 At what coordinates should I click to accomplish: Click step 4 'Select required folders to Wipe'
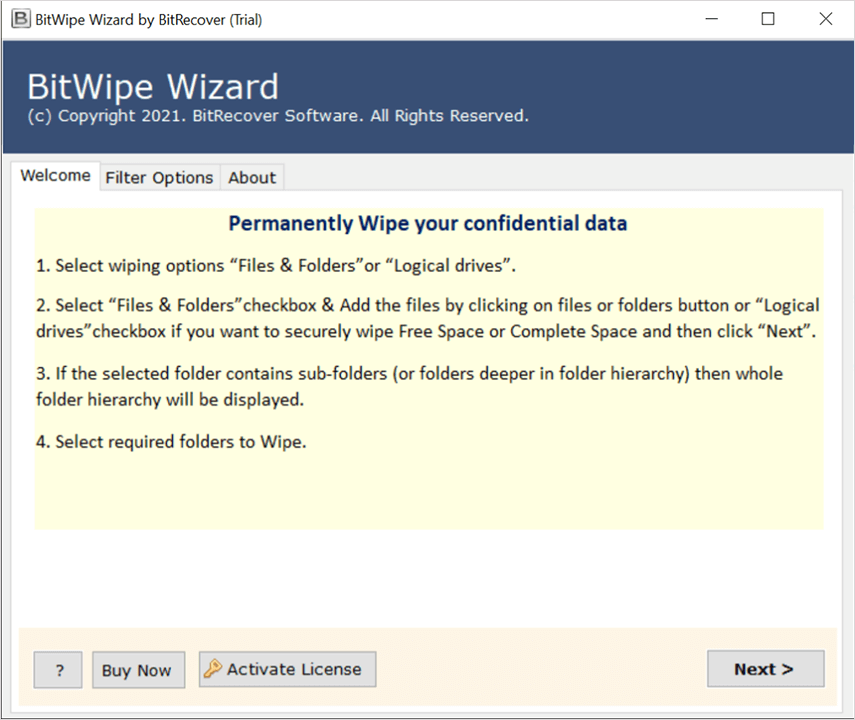click(171, 441)
